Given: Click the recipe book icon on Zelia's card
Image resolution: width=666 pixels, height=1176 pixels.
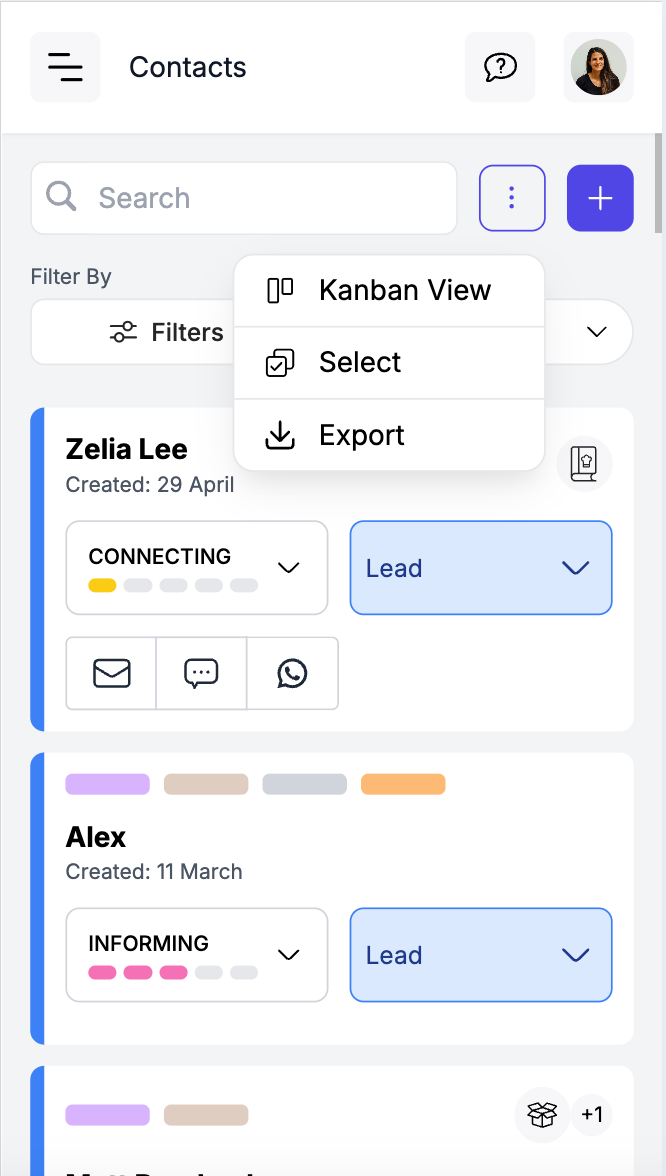Looking at the screenshot, I should (584, 464).
